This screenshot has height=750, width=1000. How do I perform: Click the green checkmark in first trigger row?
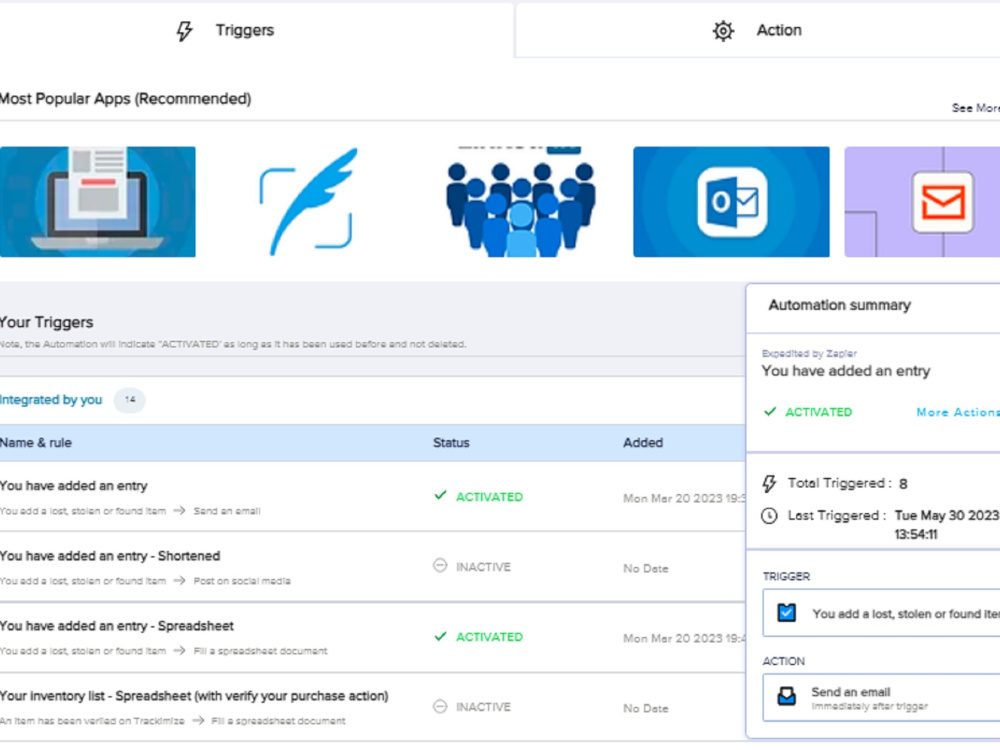click(440, 495)
